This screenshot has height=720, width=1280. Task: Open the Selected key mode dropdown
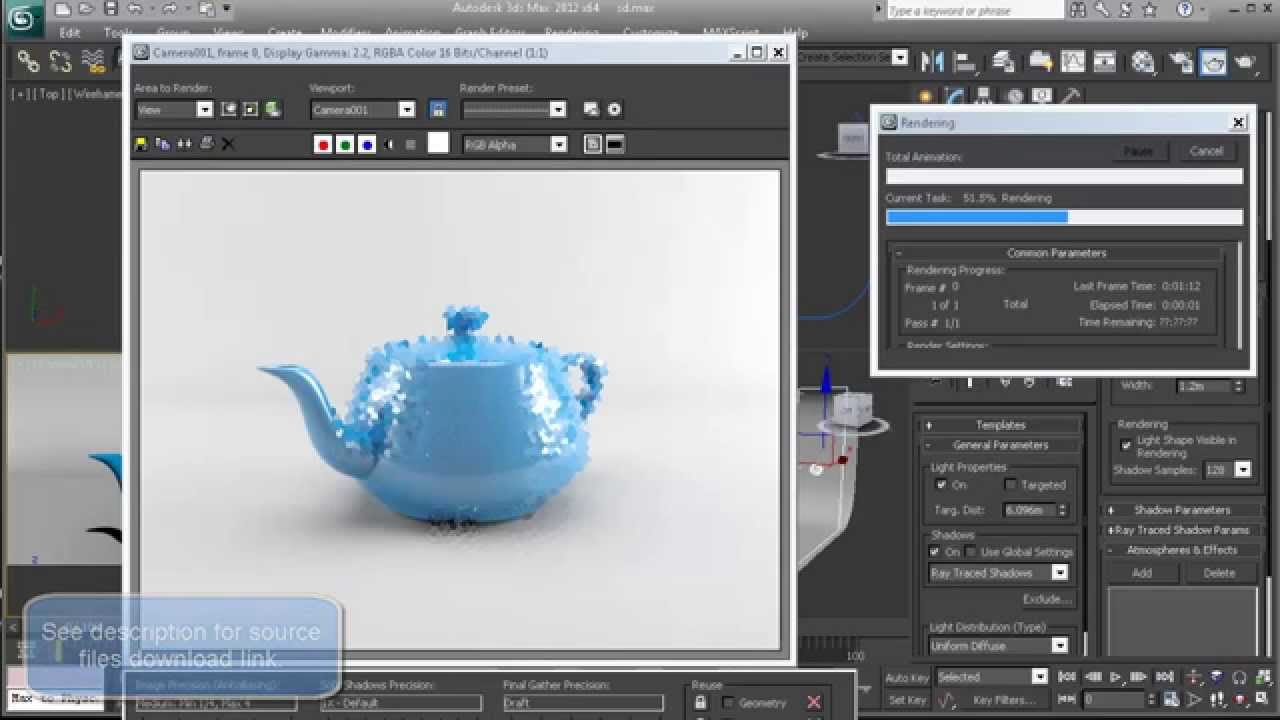[1040, 677]
